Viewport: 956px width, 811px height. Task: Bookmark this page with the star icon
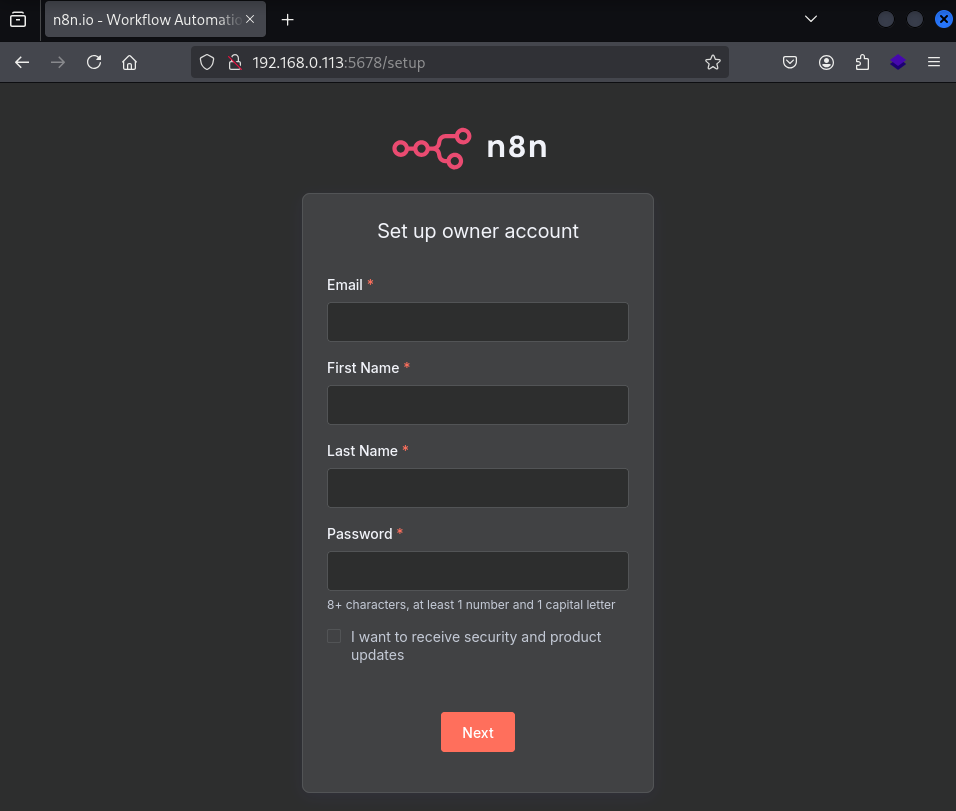tap(712, 62)
